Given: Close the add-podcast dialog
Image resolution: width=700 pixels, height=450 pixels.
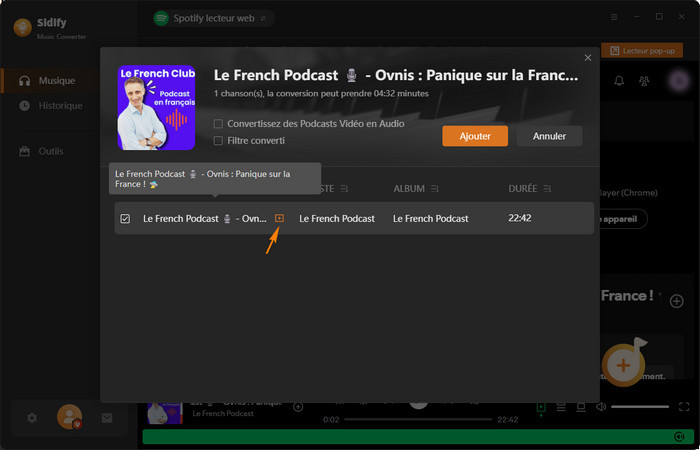Looking at the screenshot, I should click(x=587, y=58).
